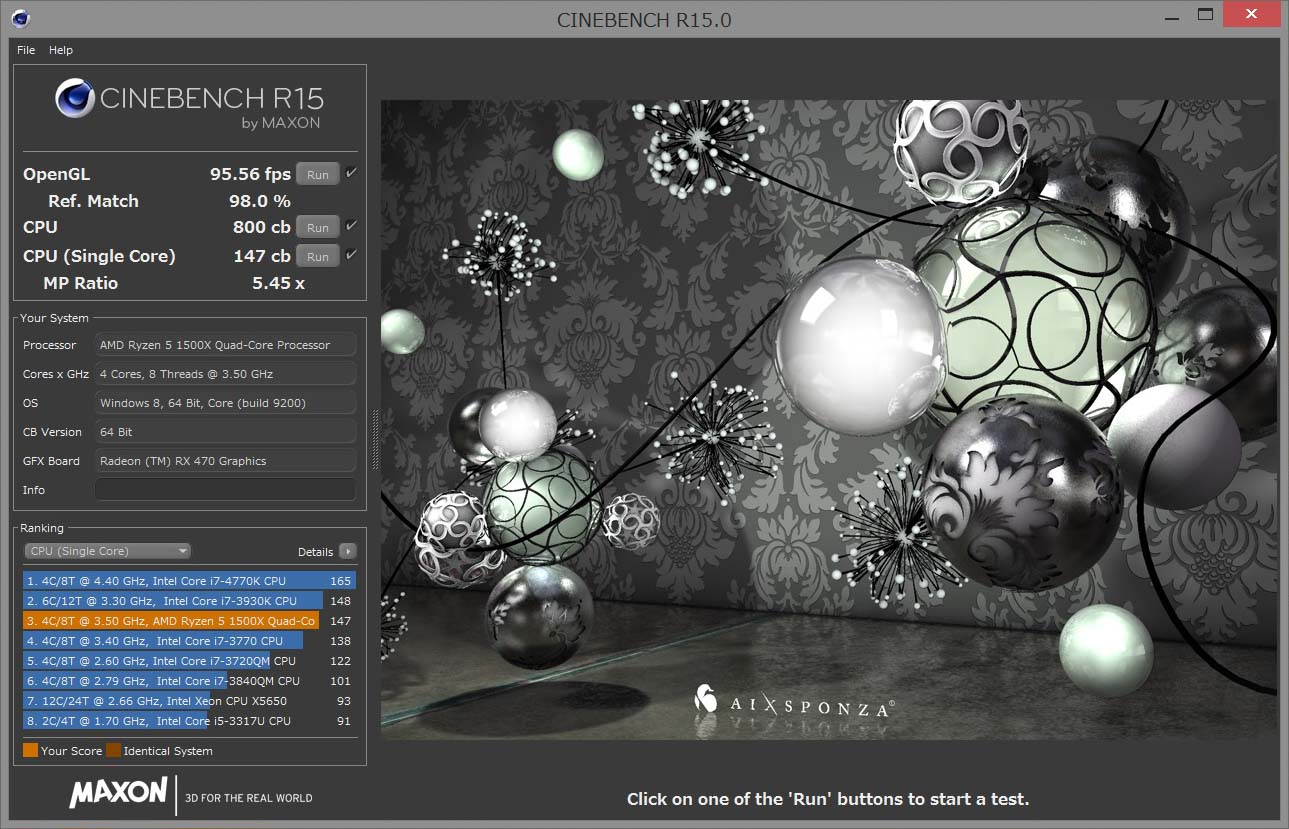1289x829 pixels.
Task: Select the AMD Ryzen 5 1500X ranking row
Action: point(189,620)
